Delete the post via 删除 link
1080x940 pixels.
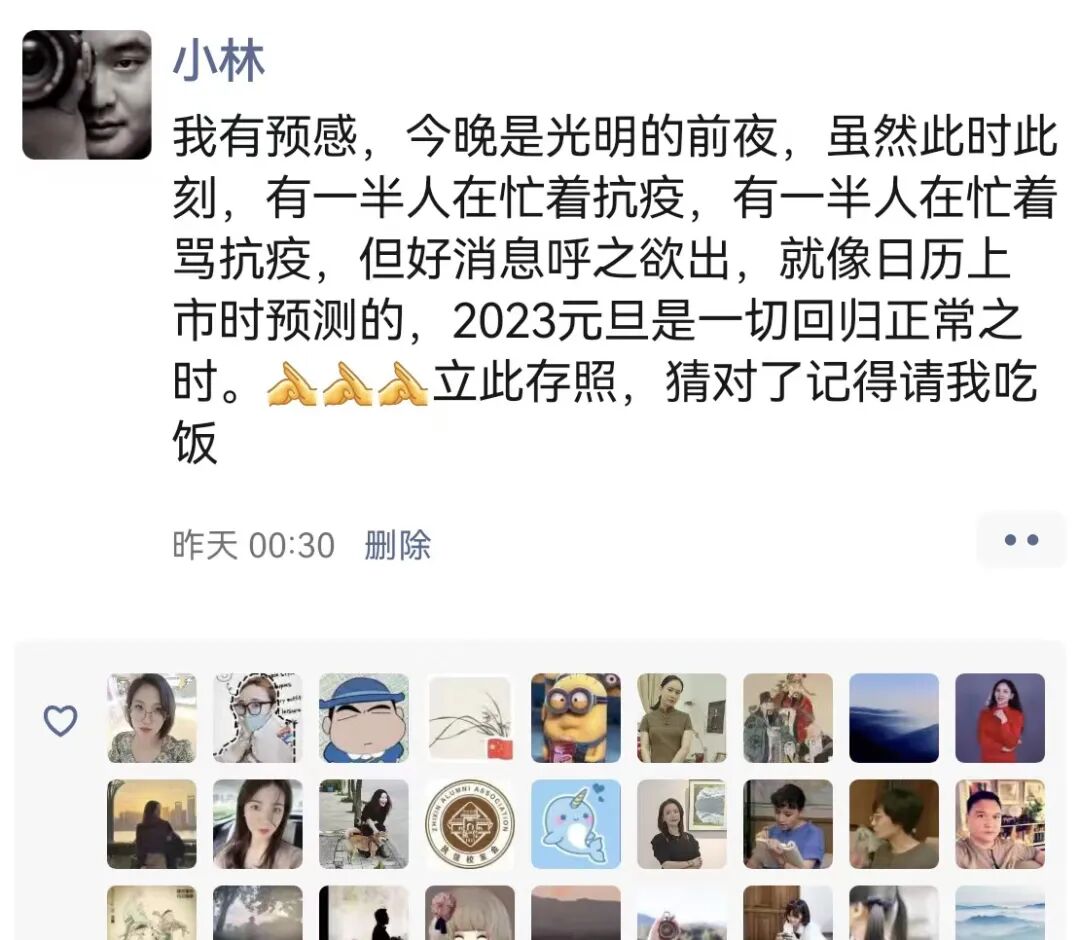pos(397,545)
